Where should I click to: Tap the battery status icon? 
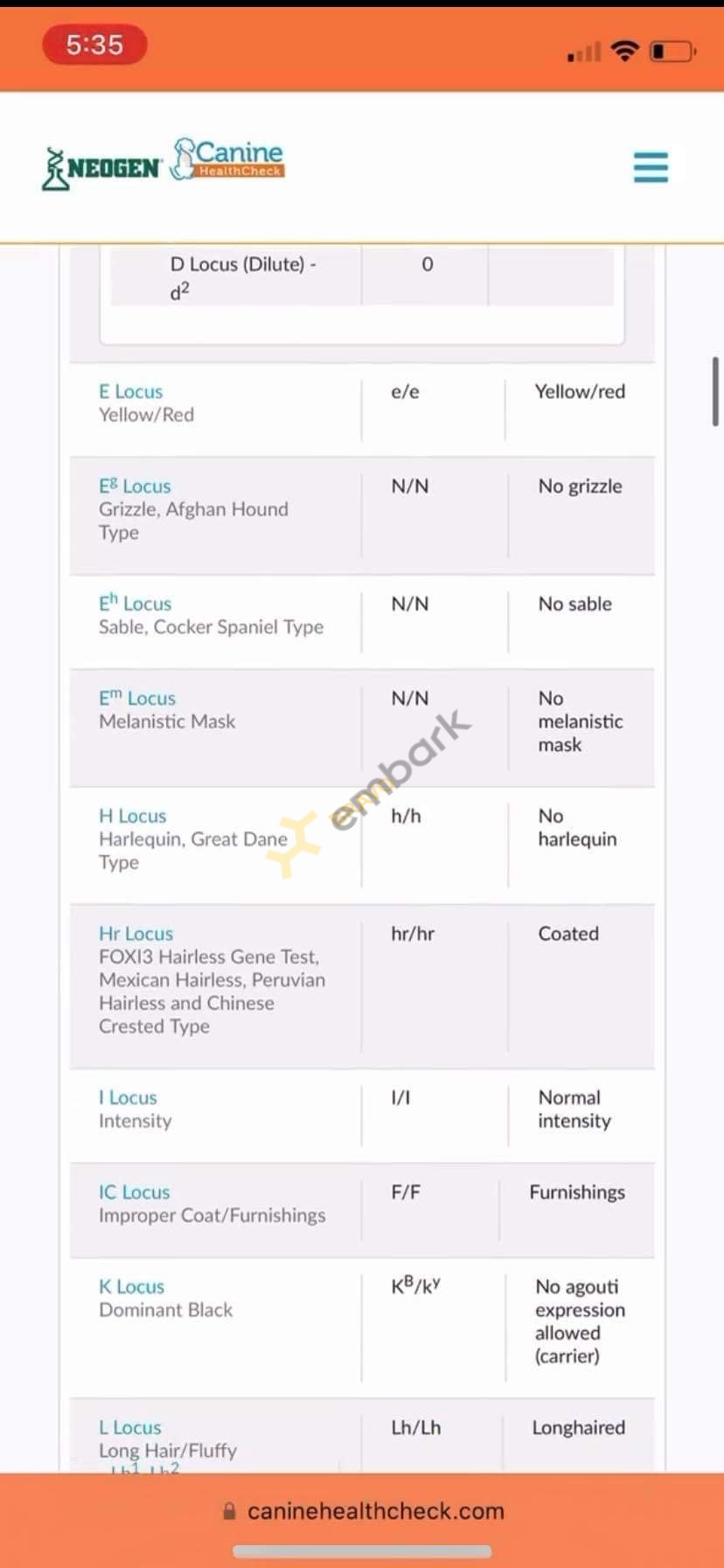point(672,52)
